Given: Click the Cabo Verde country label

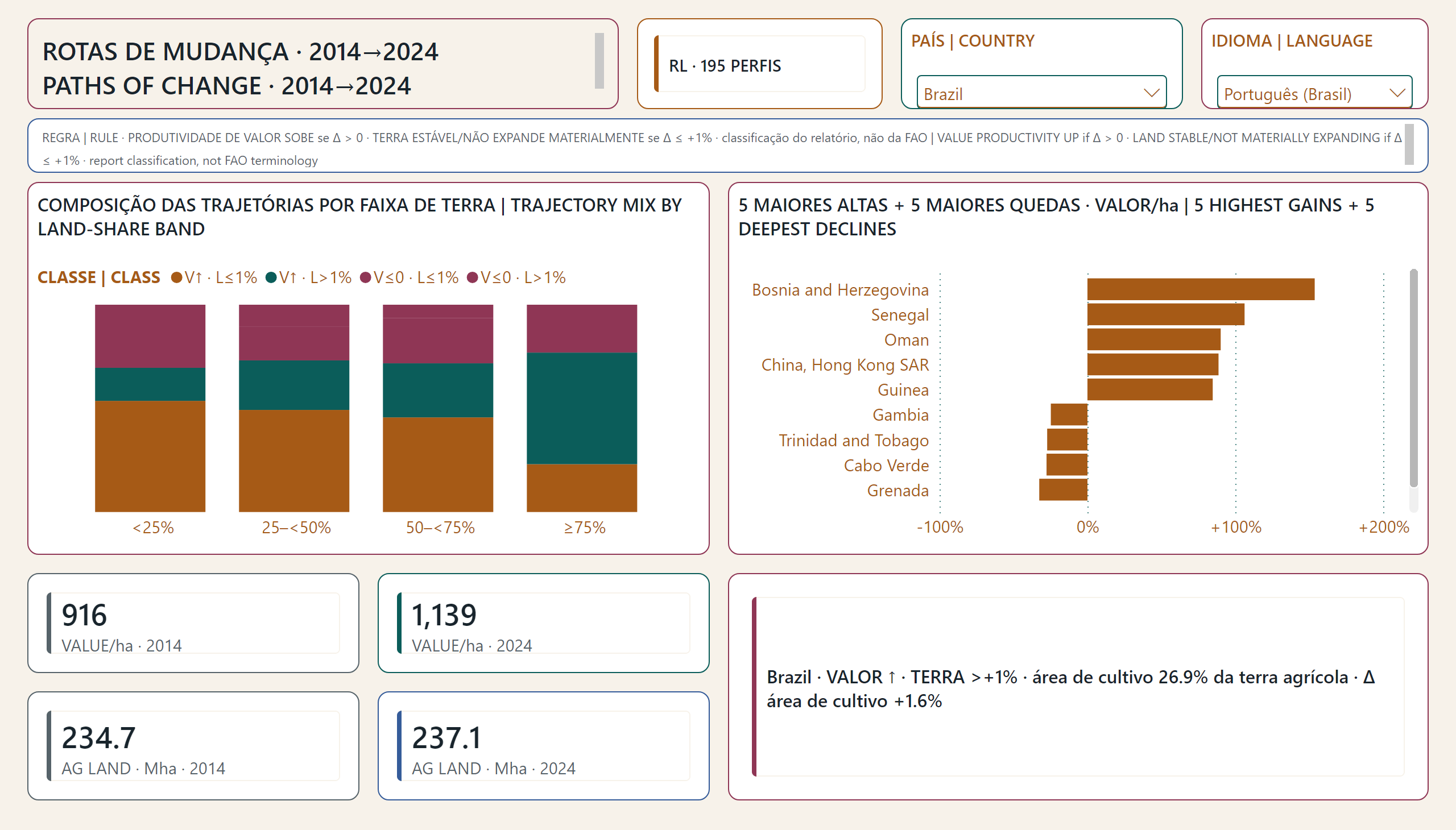Looking at the screenshot, I should (886, 465).
